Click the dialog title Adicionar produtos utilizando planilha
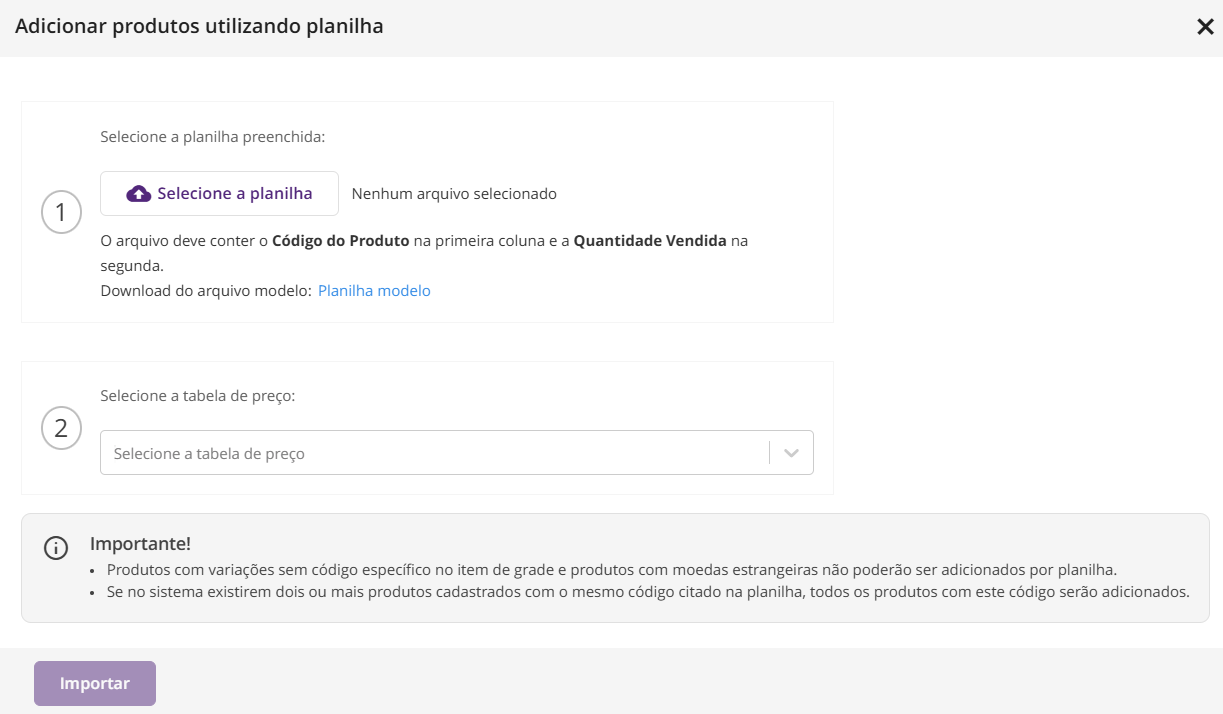1223x714 pixels. click(x=199, y=27)
